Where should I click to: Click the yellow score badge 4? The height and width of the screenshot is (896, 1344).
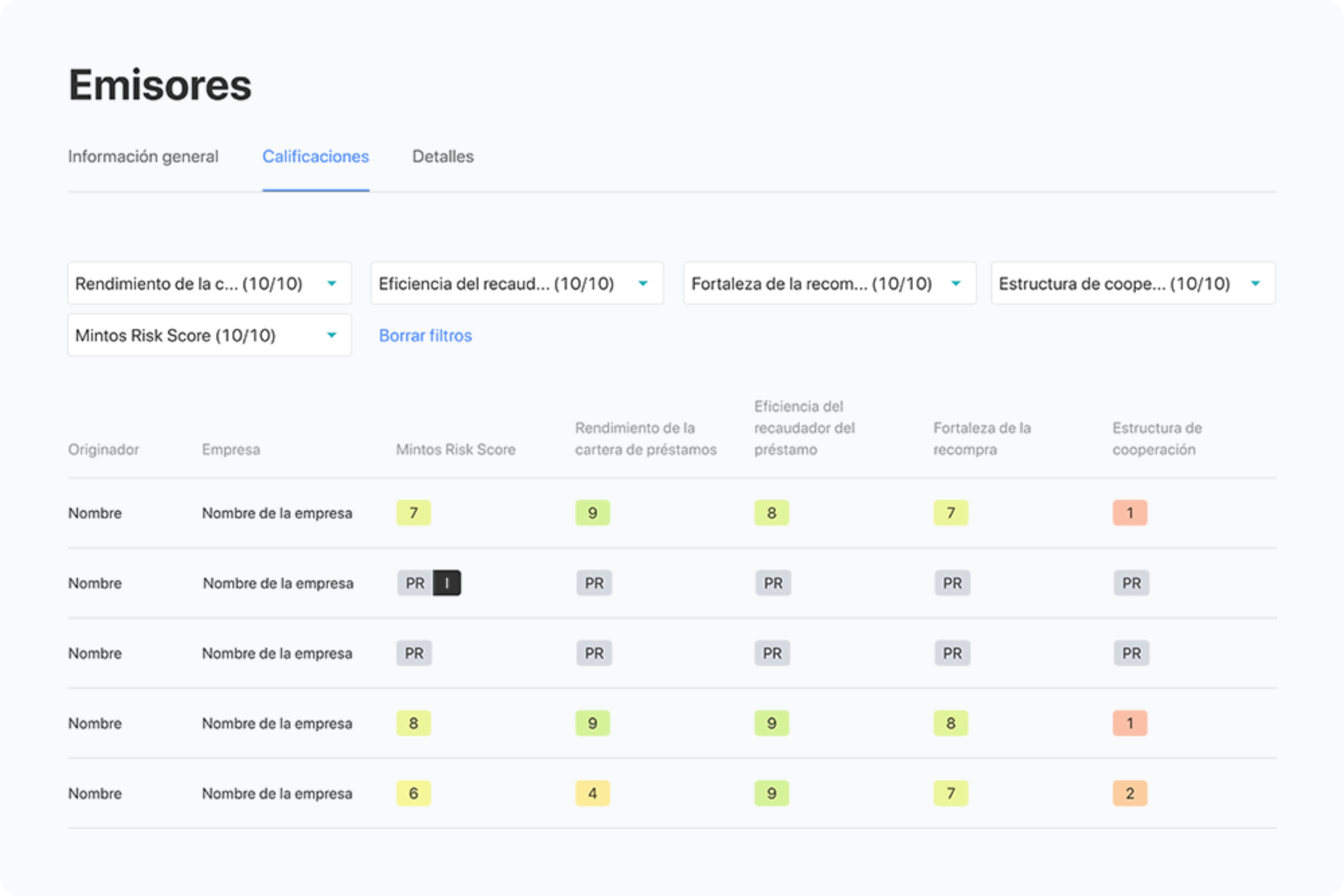(x=593, y=793)
